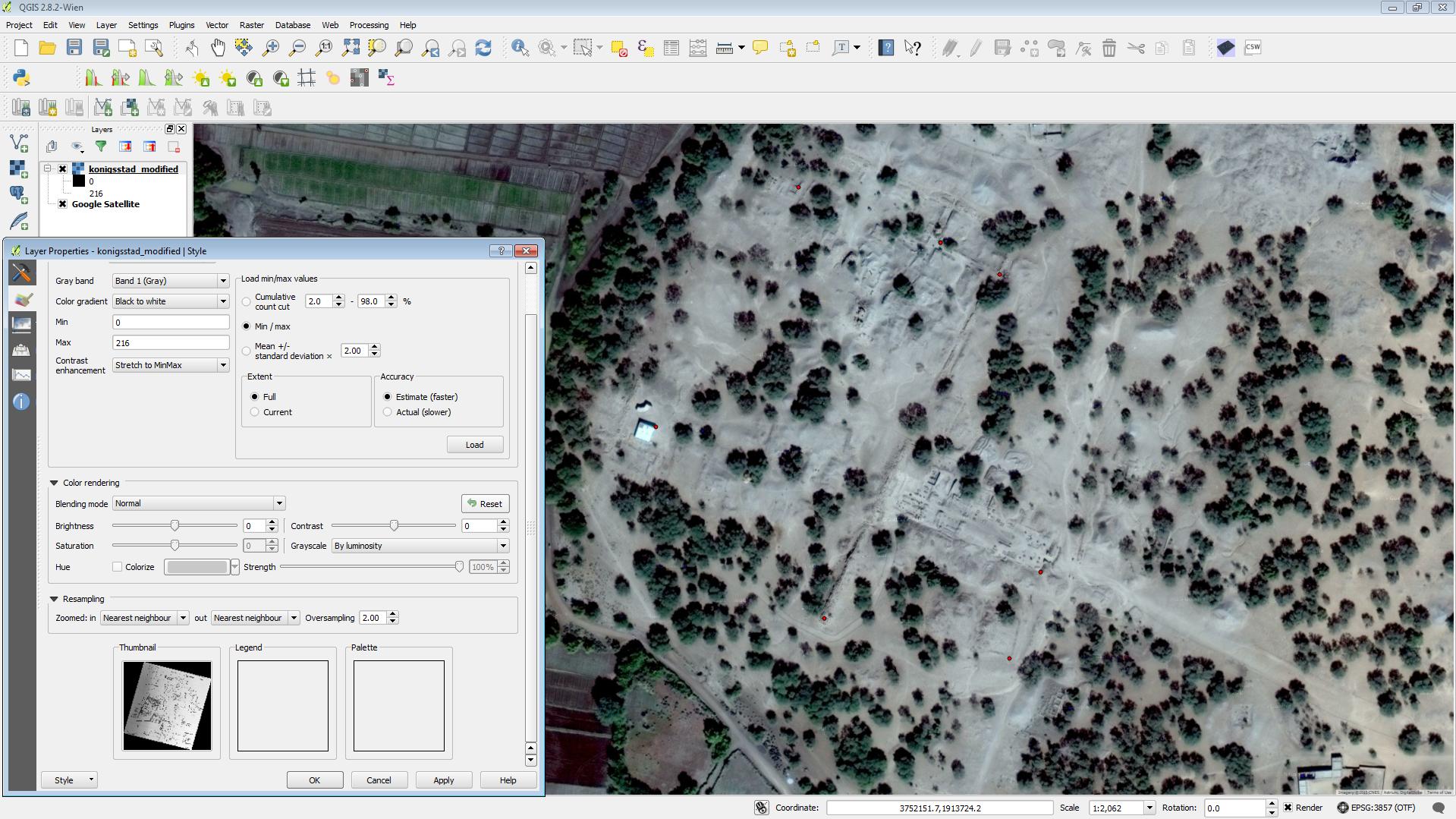Activate the Zoom In magnifier tool
Viewport: 1456px width, 819px height.
(271, 48)
